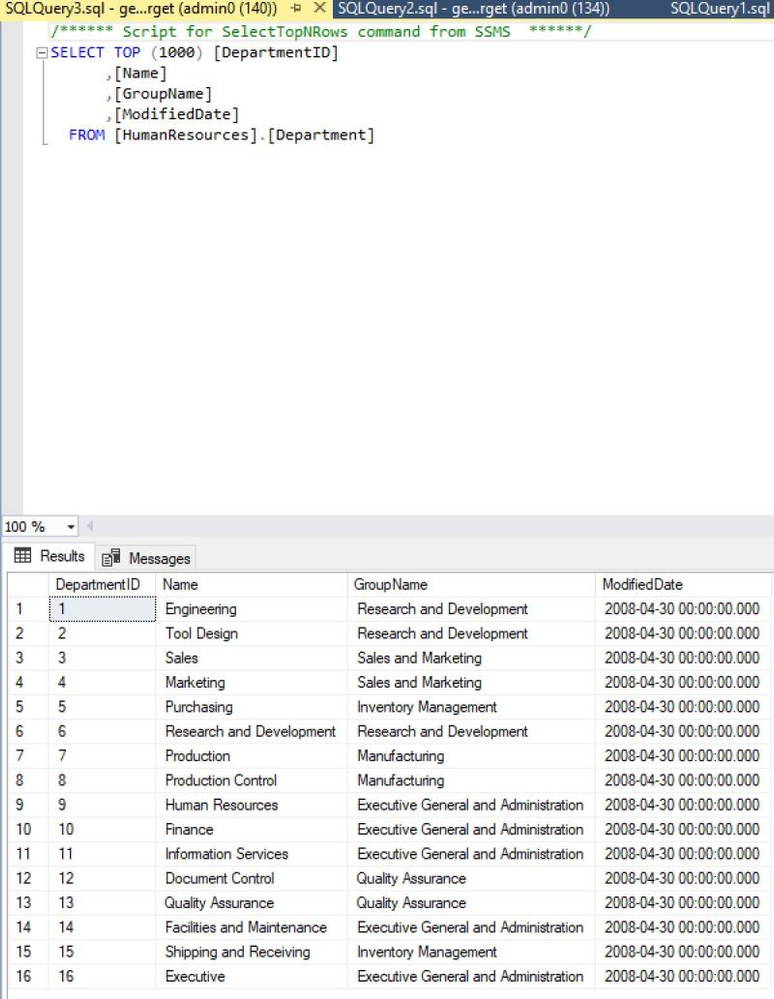Collapse the SELECT statement outline
The image size is (774, 999).
(41, 53)
